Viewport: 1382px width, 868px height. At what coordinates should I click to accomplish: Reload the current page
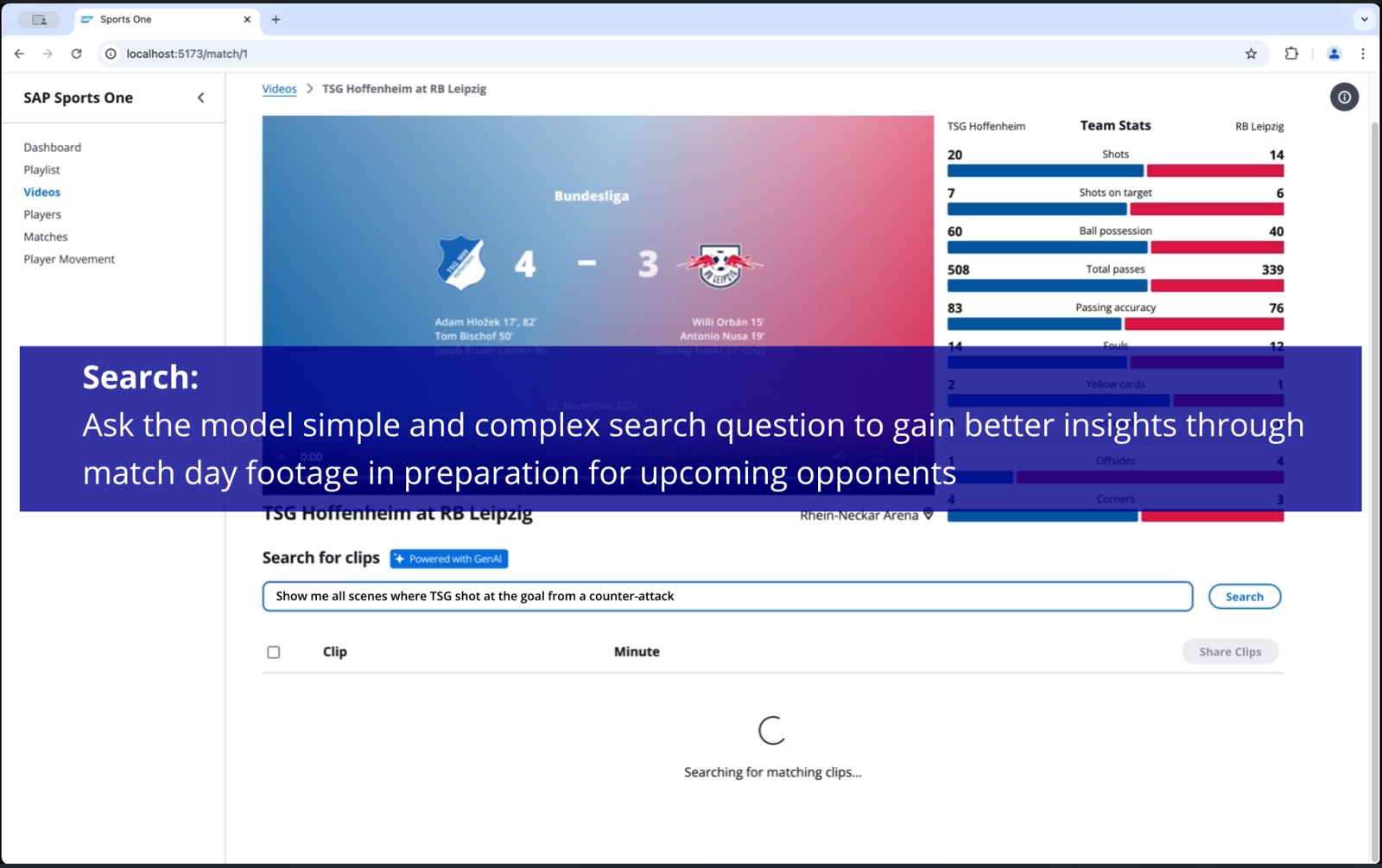[76, 54]
